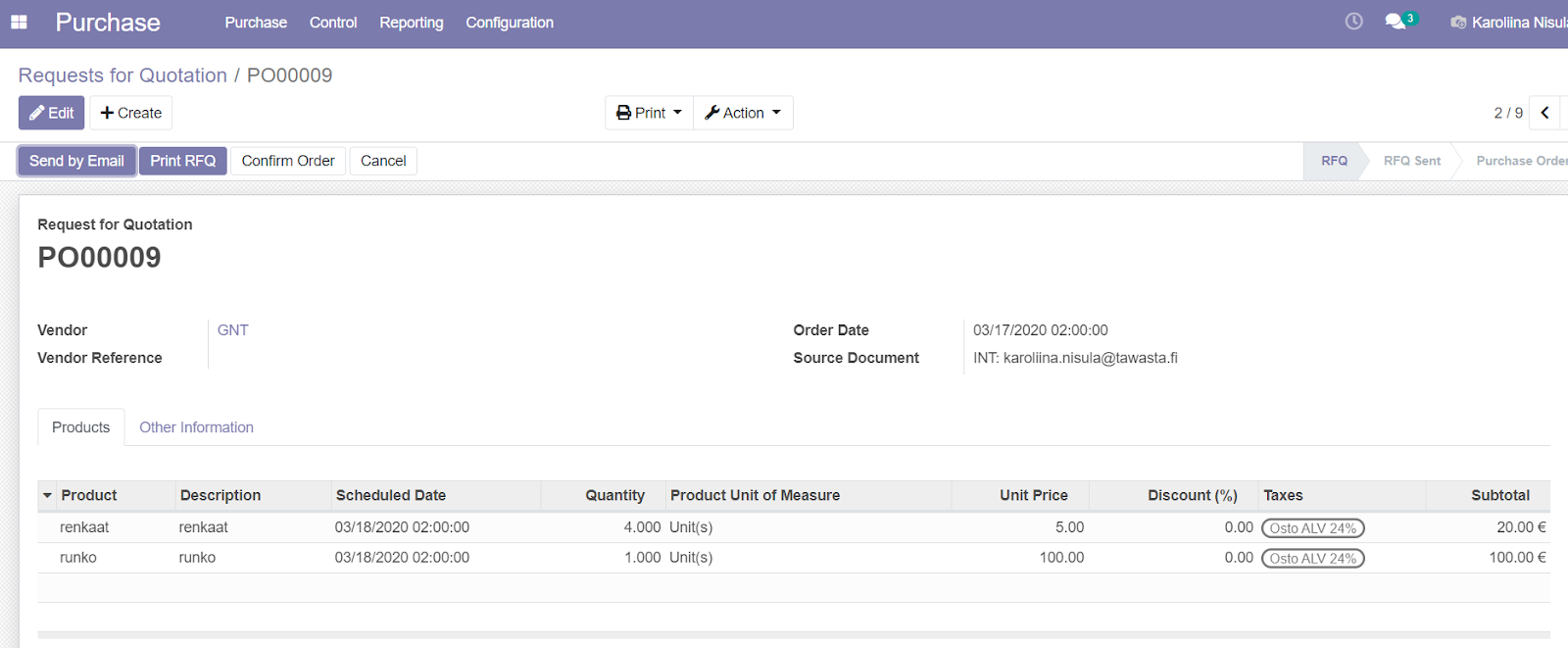Open the apps grid menu icon
This screenshot has height=648, width=1568.
pyautogui.click(x=19, y=22)
